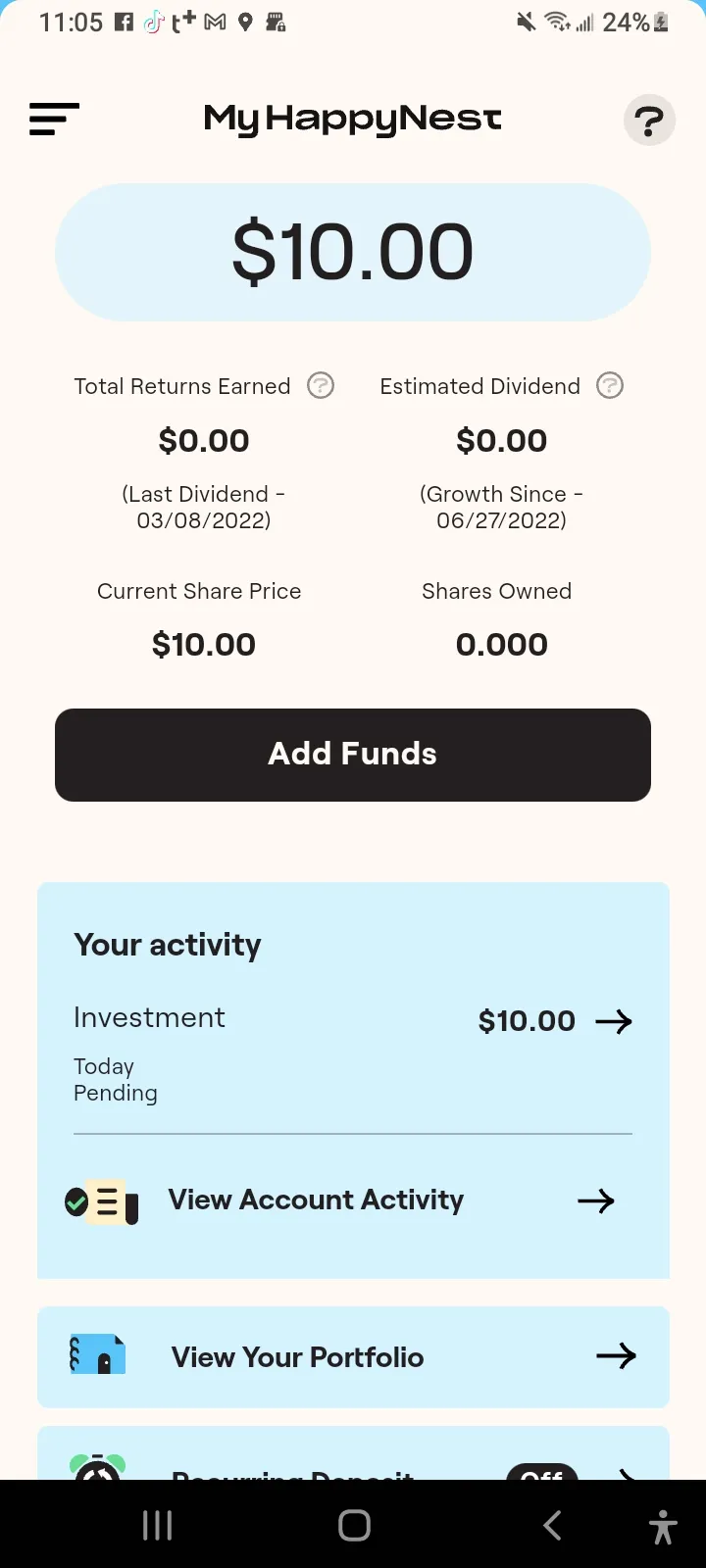
Task: Expand the $10.00 investment details arrow
Action: [614, 1021]
